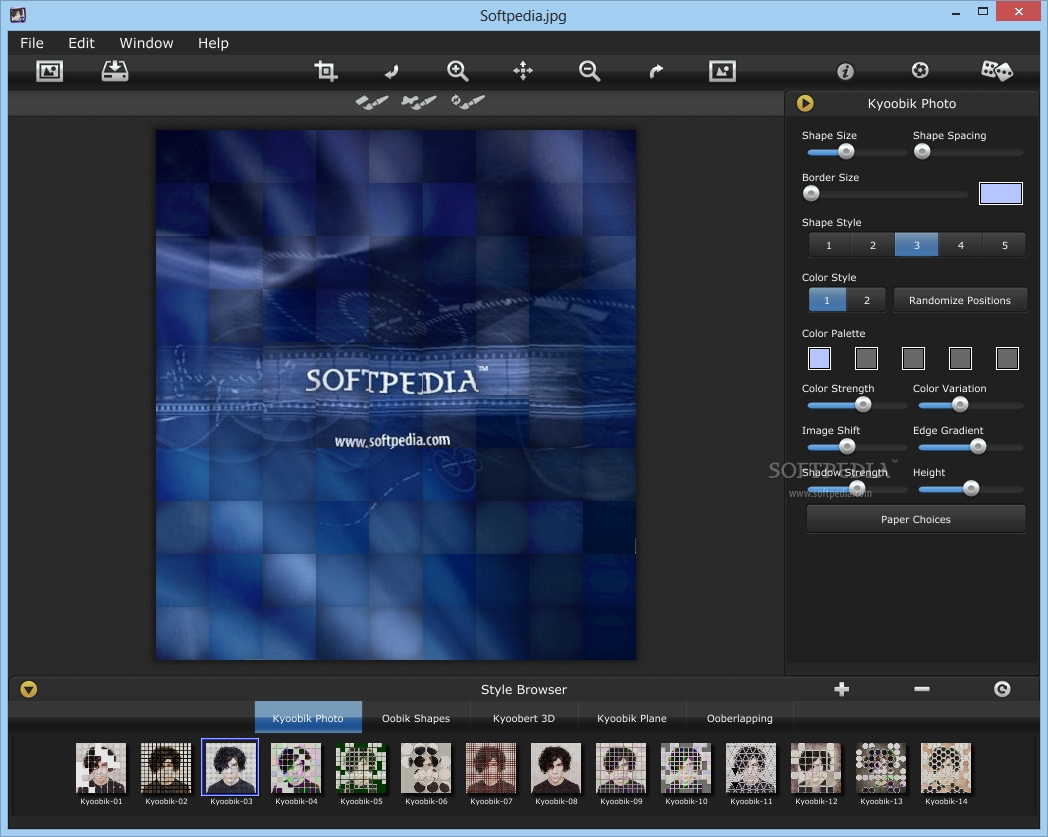Select the second brush tool icon
Screen dimensions: 1048x837
pos(419,102)
